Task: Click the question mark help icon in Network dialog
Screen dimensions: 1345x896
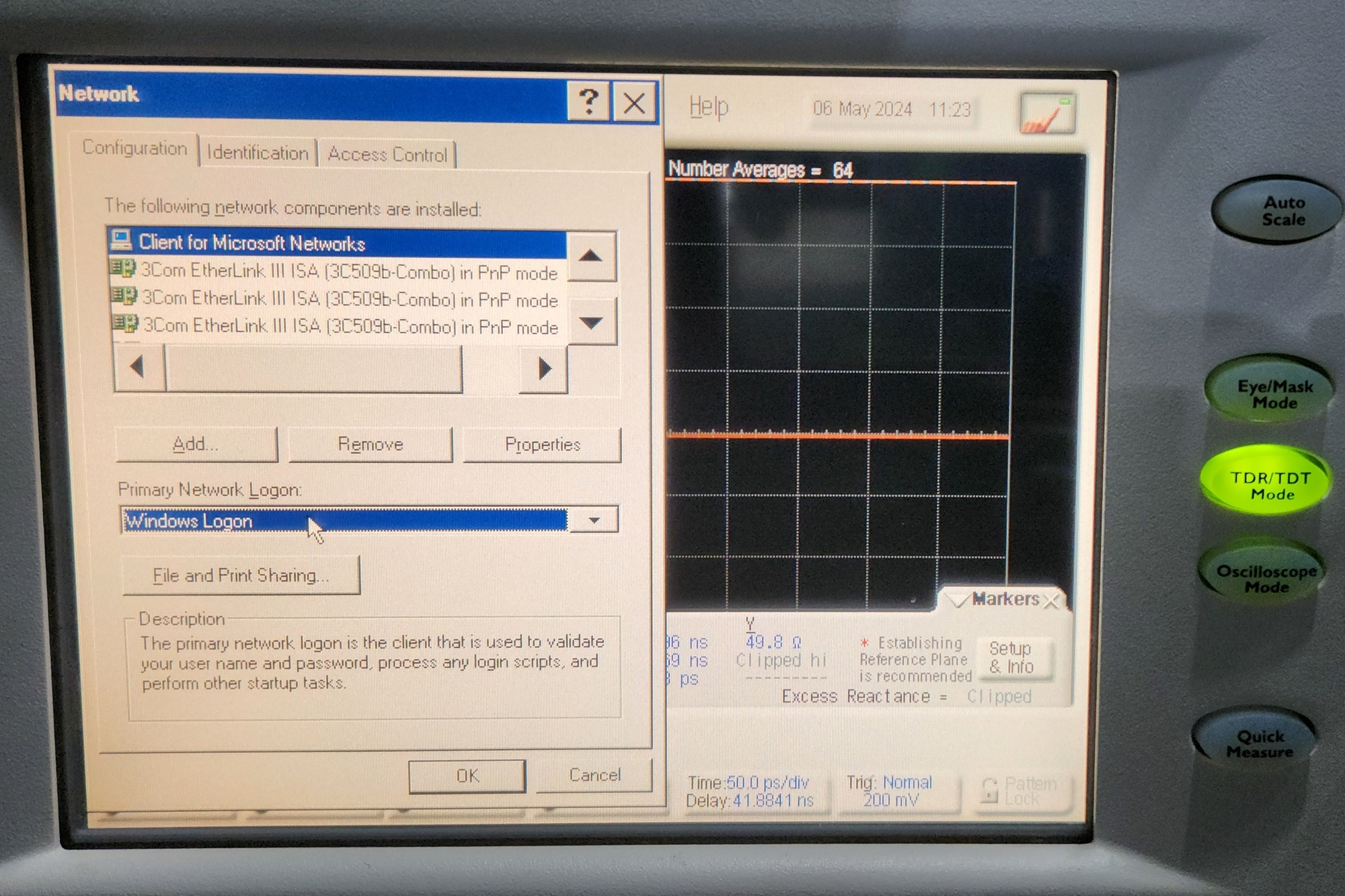Action: point(588,102)
